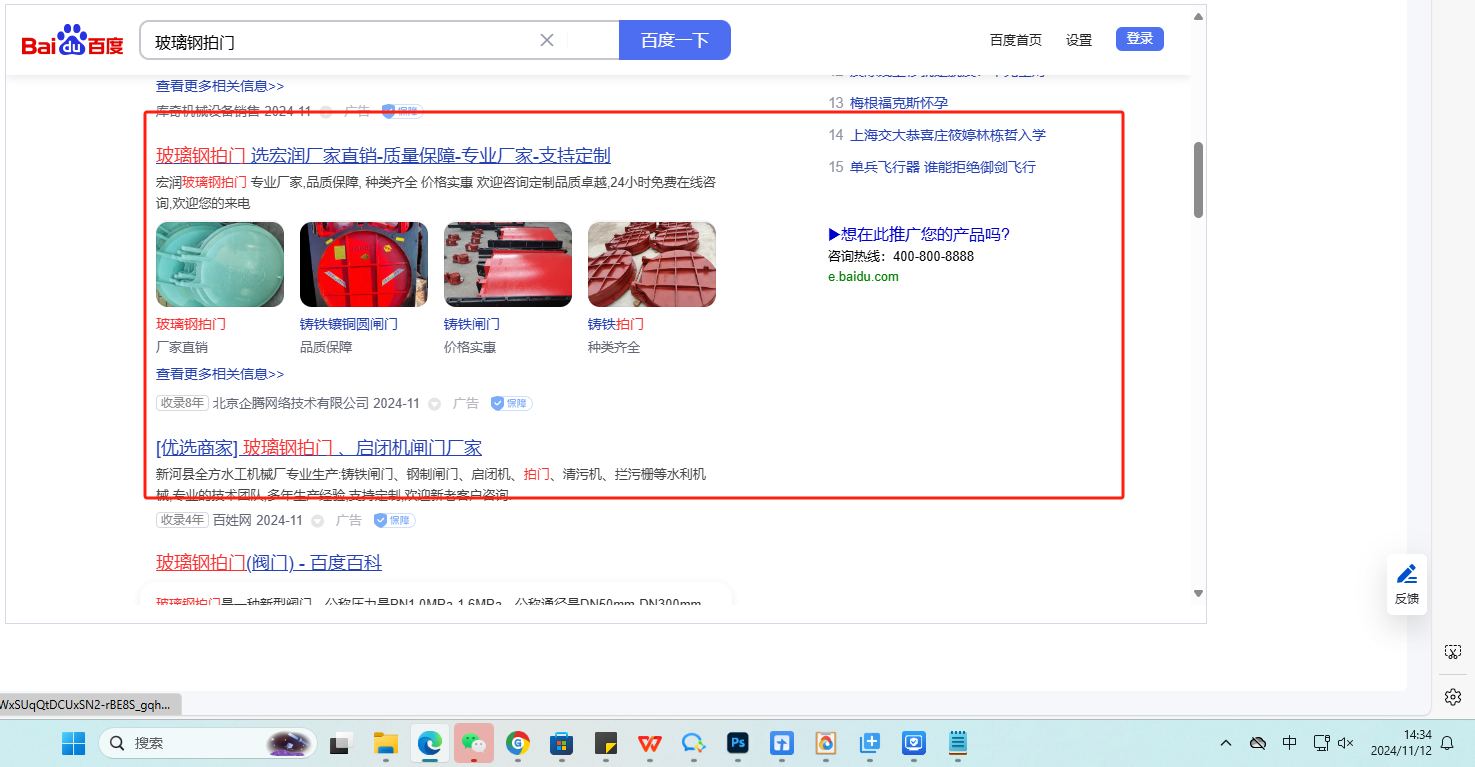Open Notepad from the taskbar
This screenshot has width=1475, height=767.
tap(958, 743)
